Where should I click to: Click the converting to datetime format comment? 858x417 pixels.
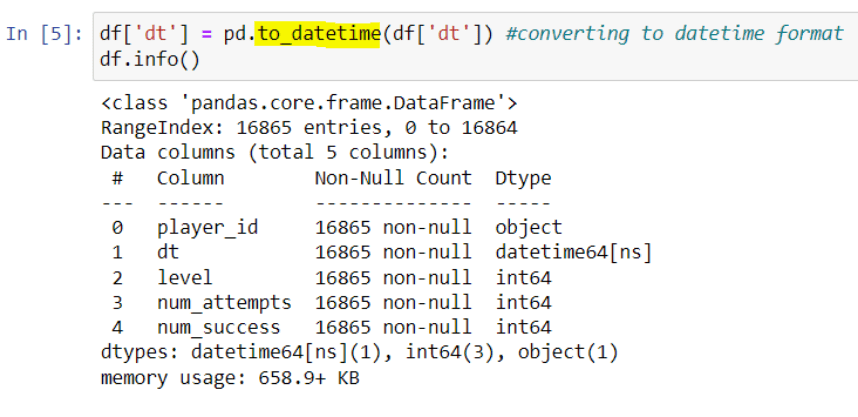[675, 33]
